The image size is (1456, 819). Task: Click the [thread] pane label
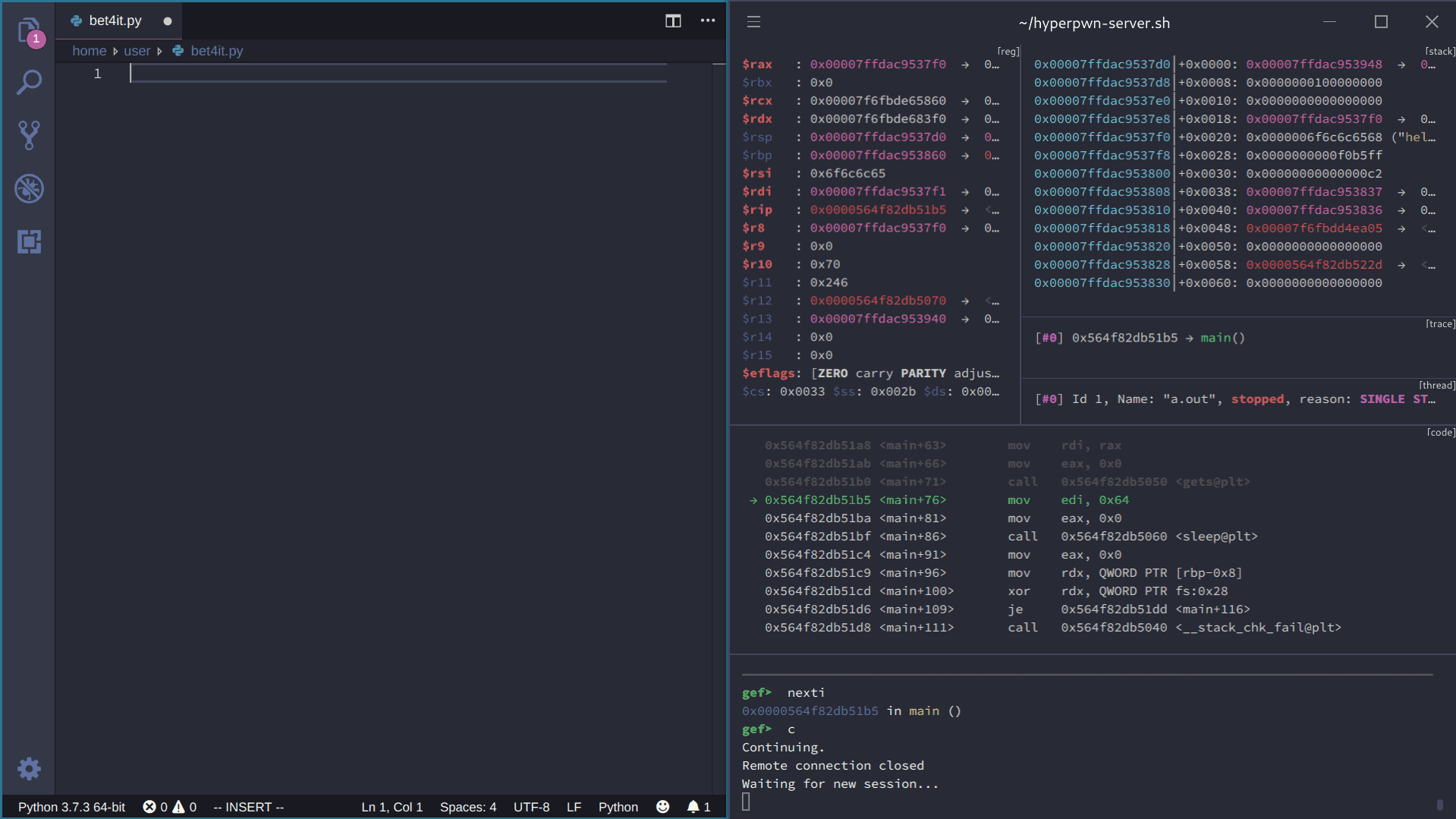click(1437, 386)
